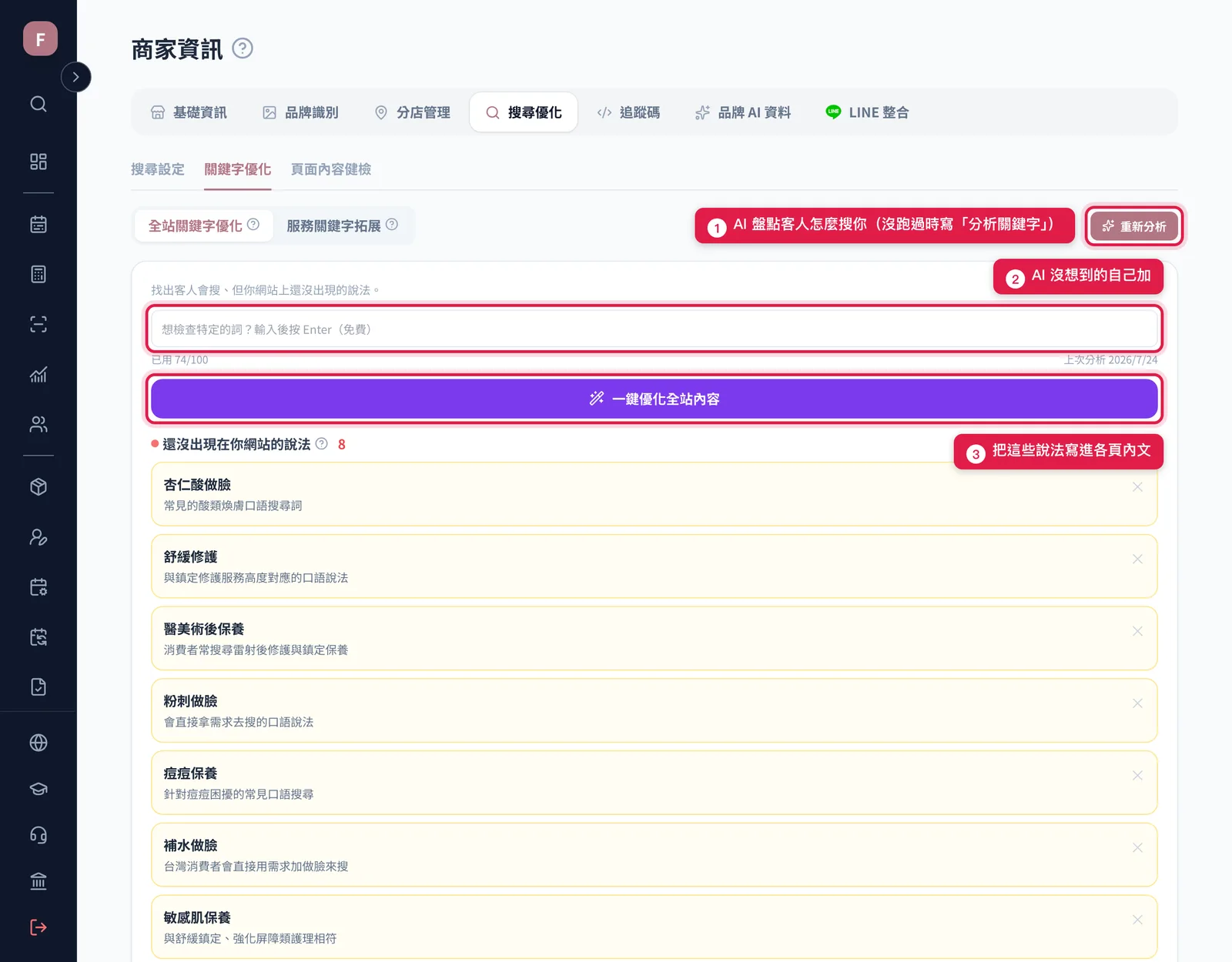This screenshot has width=1232, height=962.
Task: Dismiss the 杏仁酸做臉 suggestion card
Action: click(1137, 487)
